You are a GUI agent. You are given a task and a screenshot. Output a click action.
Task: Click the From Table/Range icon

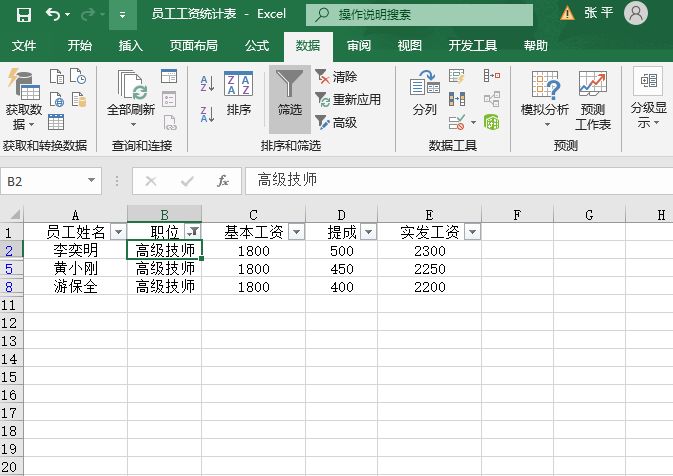pyautogui.click(x=56, y=122)
